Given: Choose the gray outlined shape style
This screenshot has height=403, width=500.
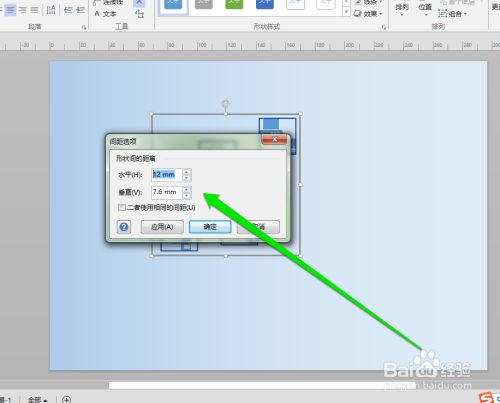Looking at the screenshot, I should (x=326, y=5).
